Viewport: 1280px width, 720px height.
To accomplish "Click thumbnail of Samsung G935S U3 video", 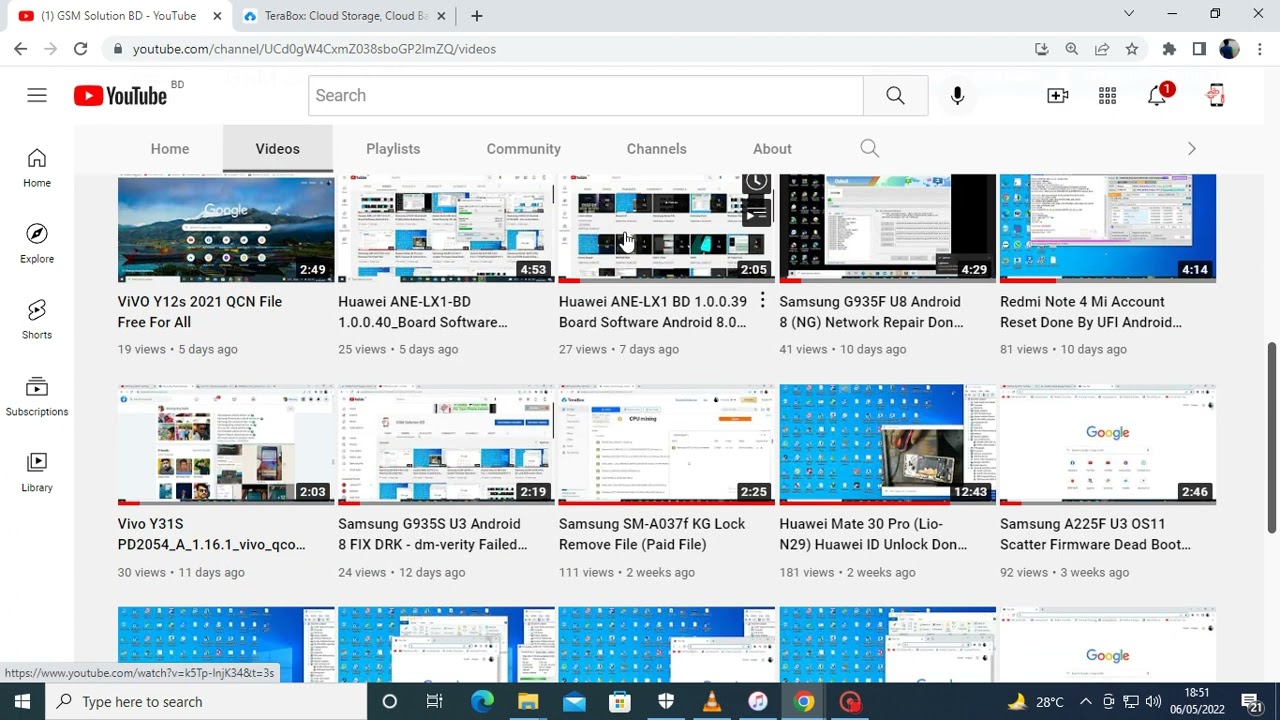I will pyautogui.click(x=446, y=444).
